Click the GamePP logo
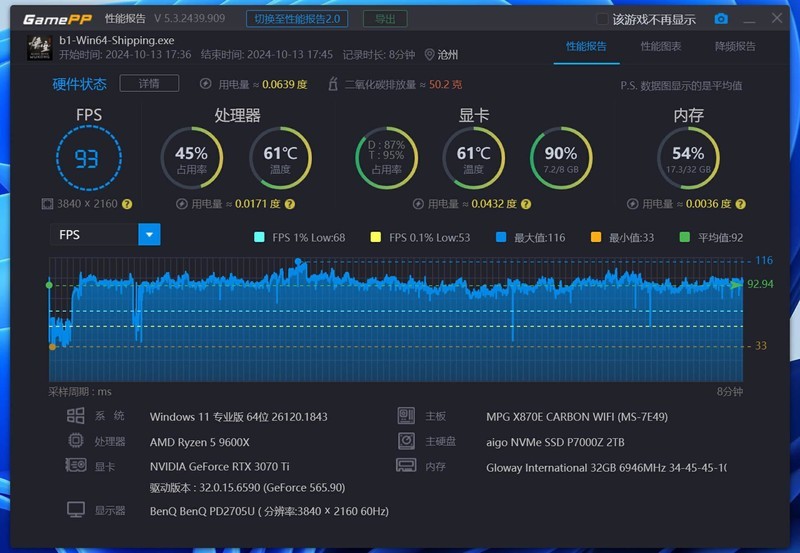The width and height of the screenshot is (800, 553). [x=57, y=19]
